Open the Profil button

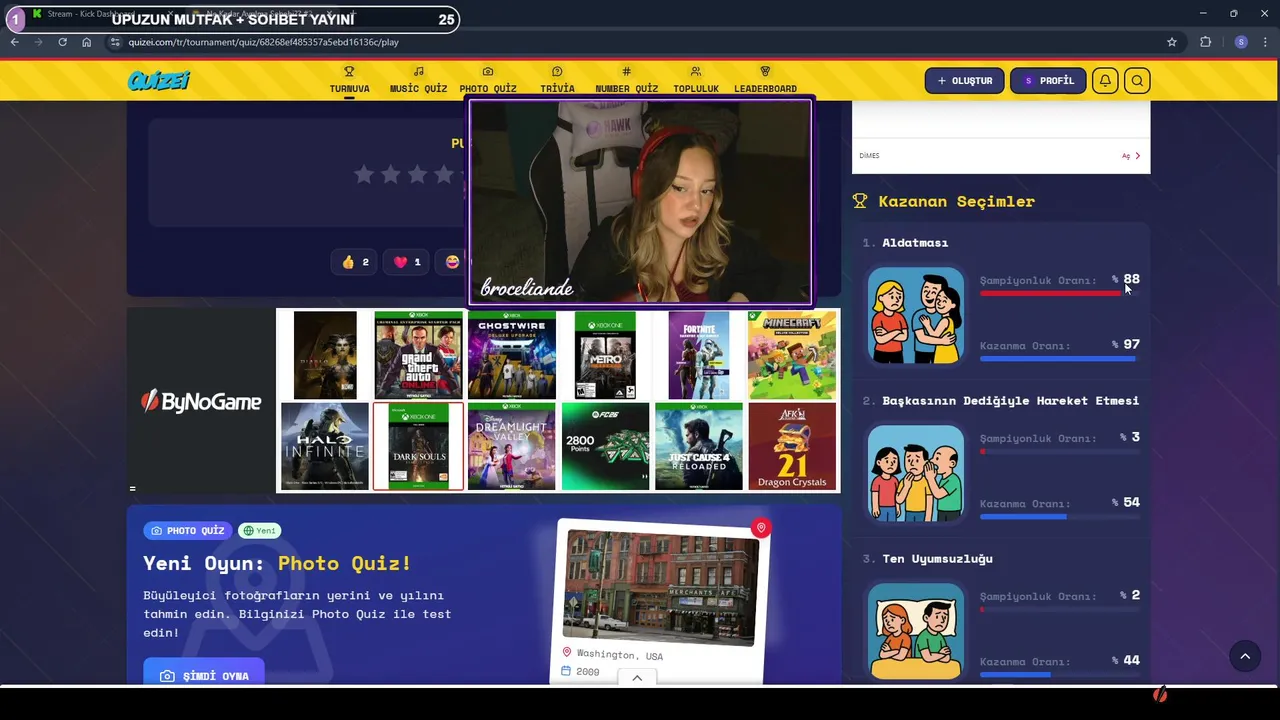(1048, 81)
